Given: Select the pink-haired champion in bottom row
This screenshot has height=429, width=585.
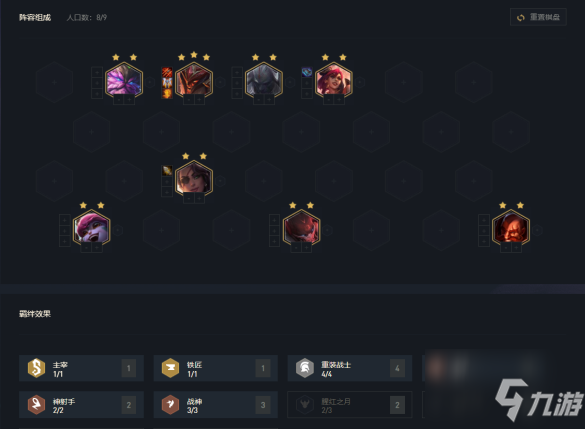Looking at the screenshot, I should (x=91, y=229).
